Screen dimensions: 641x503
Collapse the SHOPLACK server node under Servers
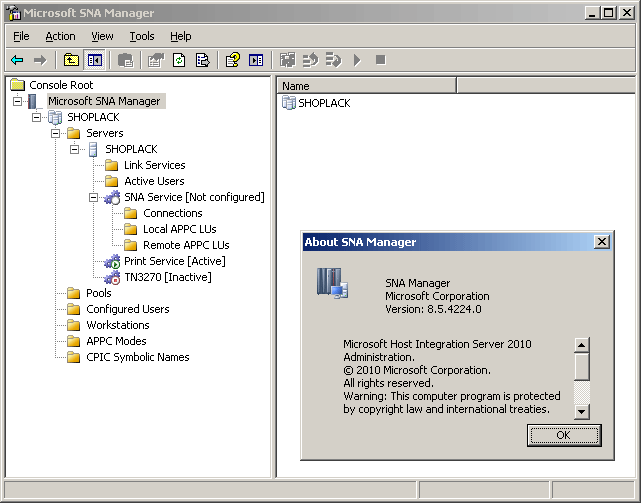point(74,149)
